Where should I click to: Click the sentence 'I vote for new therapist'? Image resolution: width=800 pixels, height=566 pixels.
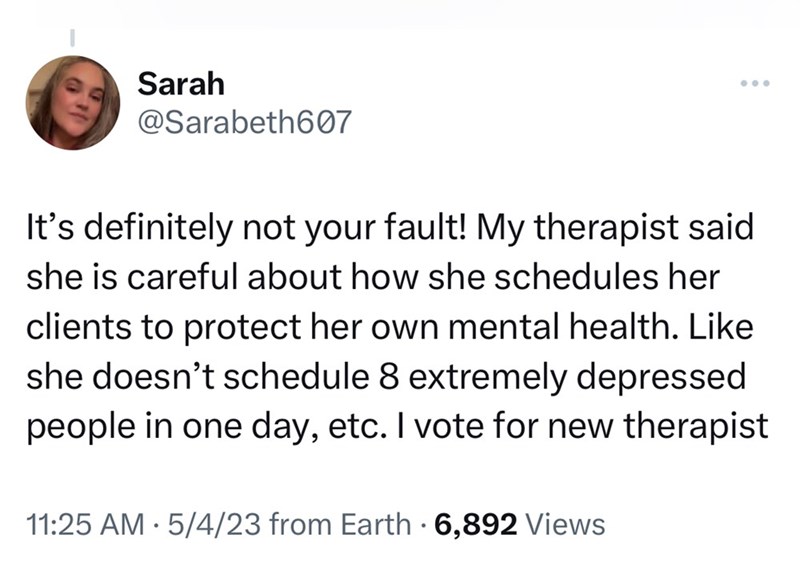(x=579, y=426)
